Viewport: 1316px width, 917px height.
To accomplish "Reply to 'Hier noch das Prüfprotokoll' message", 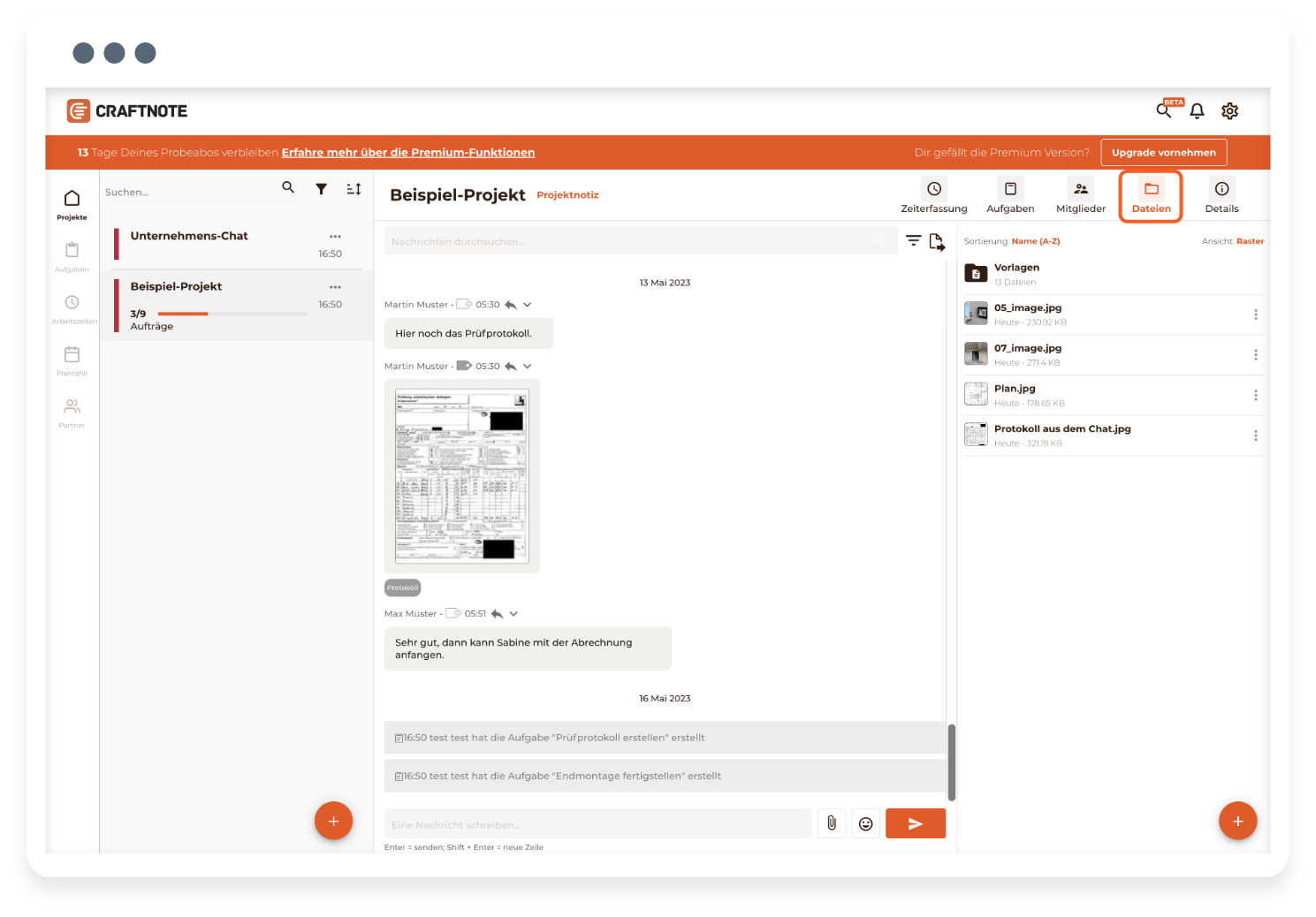I will pos(511,305).
